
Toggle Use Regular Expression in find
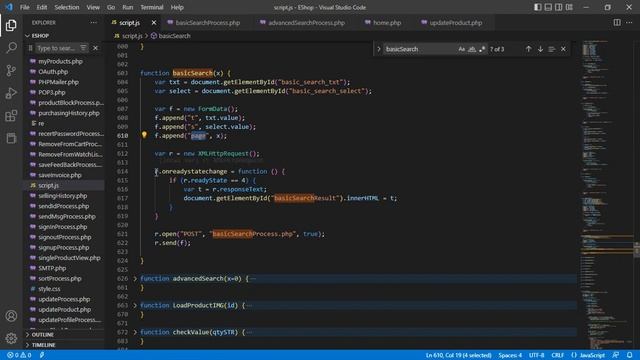[x=482, y=49]
